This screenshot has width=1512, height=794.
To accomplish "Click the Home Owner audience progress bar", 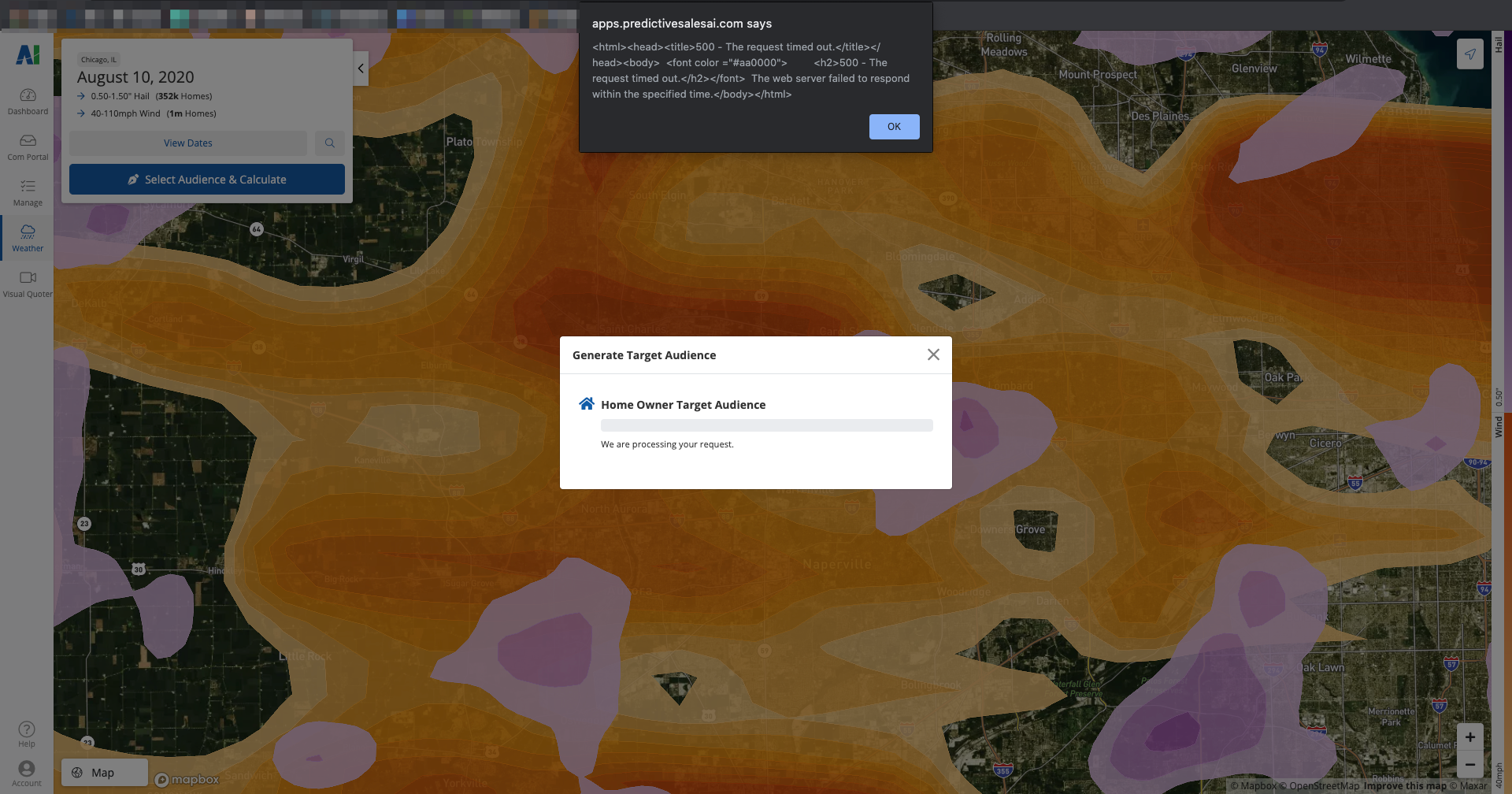I will click(766, 425).
